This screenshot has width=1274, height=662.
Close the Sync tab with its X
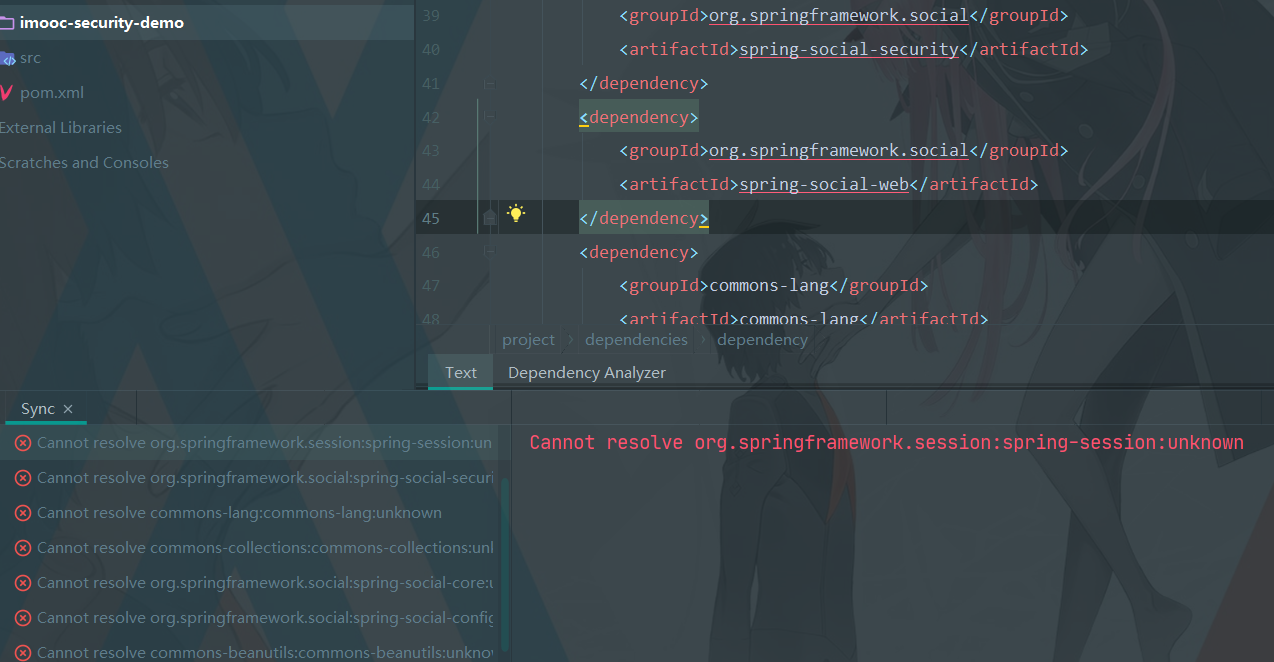click(68, 409)
